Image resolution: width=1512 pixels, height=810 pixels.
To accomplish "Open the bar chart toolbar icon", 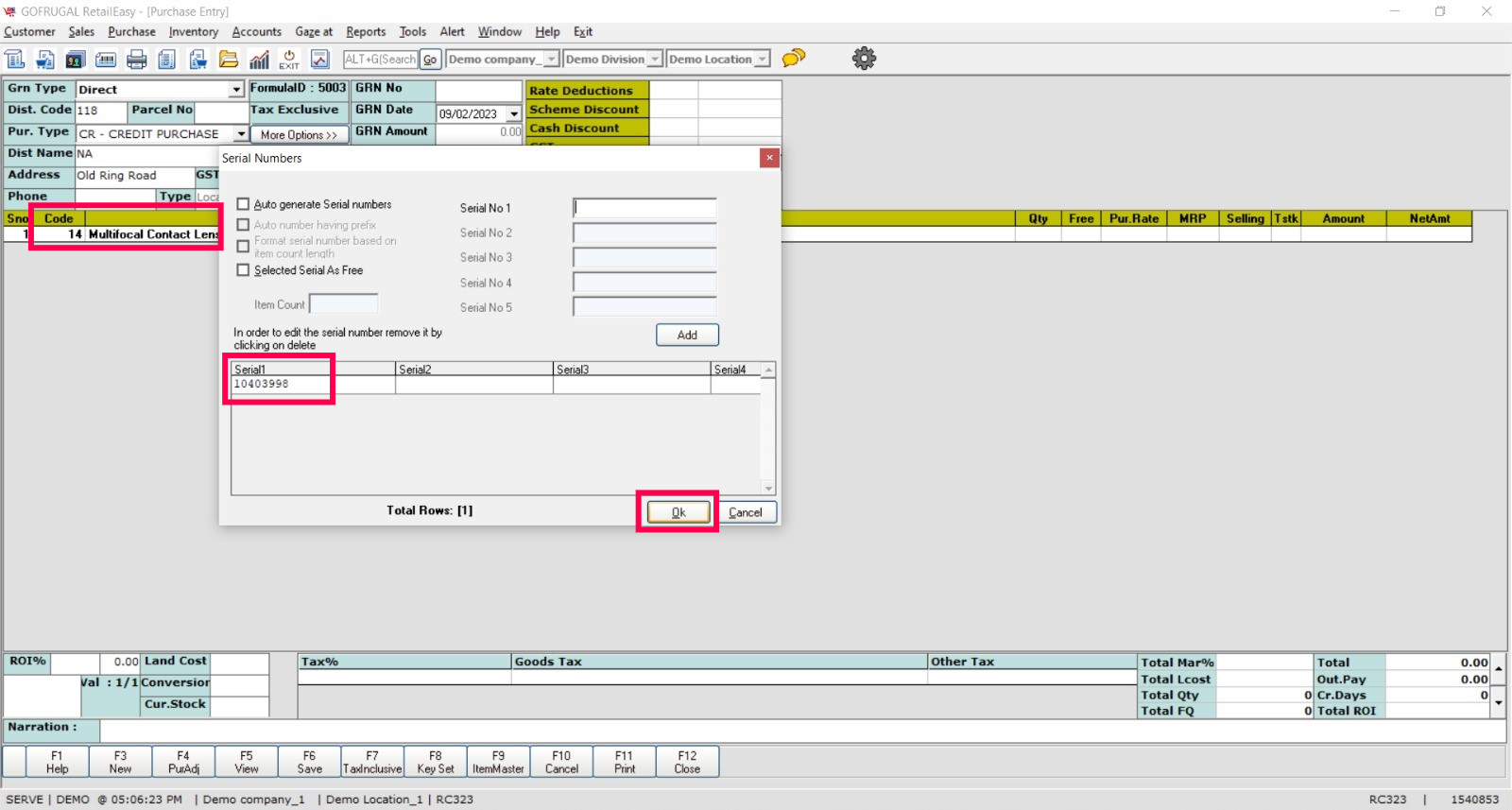I will pos(259,60).
